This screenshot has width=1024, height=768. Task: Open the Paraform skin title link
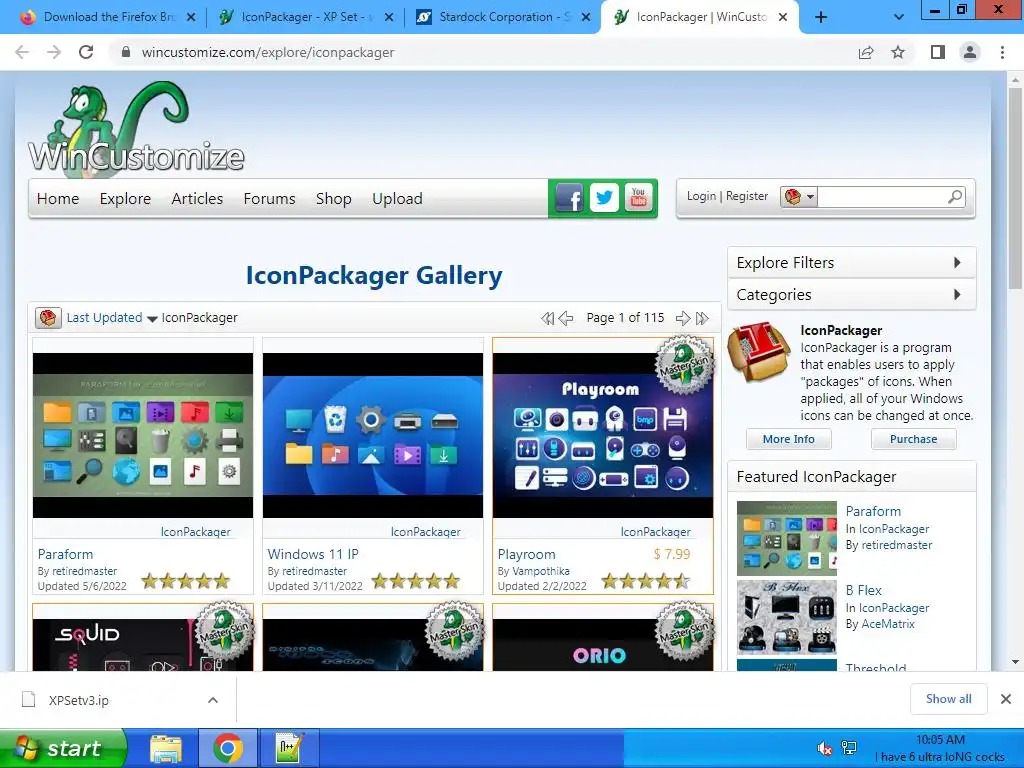[65, 554]
